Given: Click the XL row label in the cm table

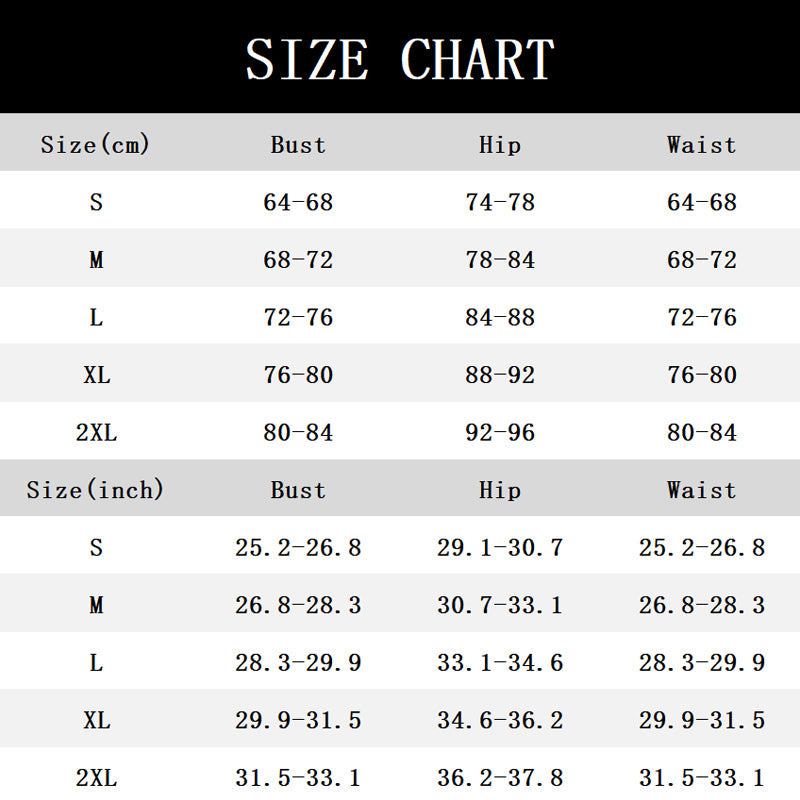Looking at the screenshot, I should [96, 375].
